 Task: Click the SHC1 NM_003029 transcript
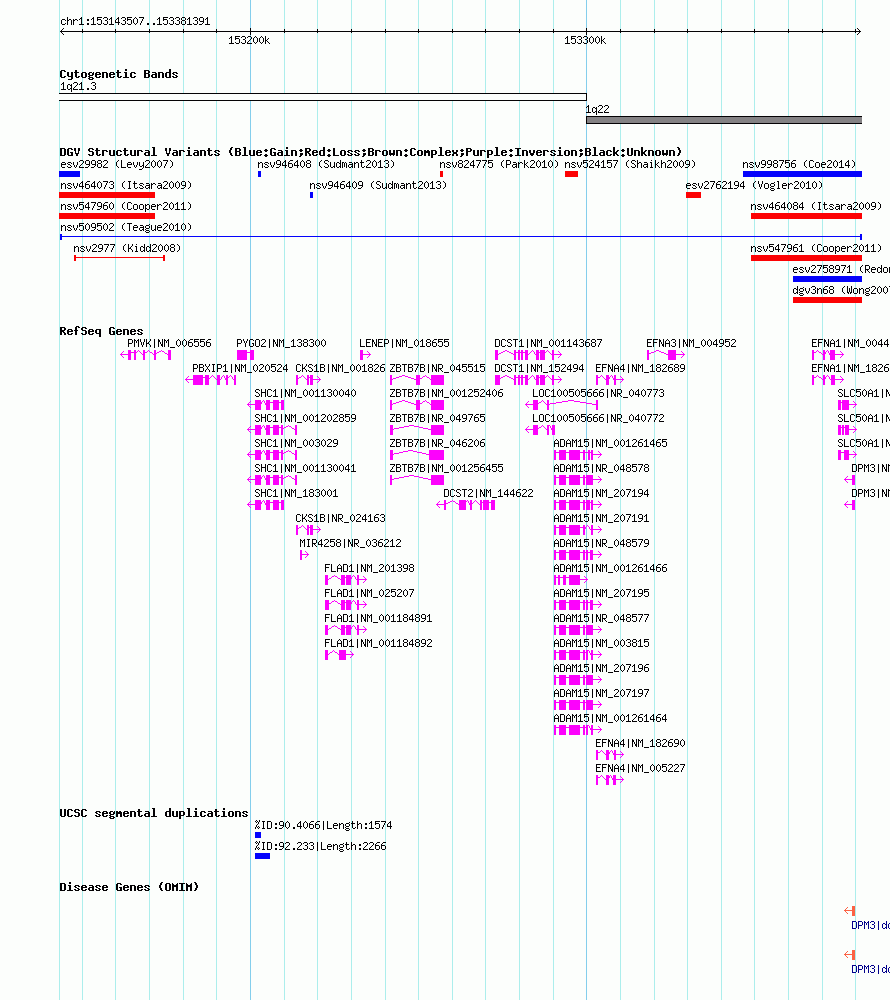tap(272, 455)
